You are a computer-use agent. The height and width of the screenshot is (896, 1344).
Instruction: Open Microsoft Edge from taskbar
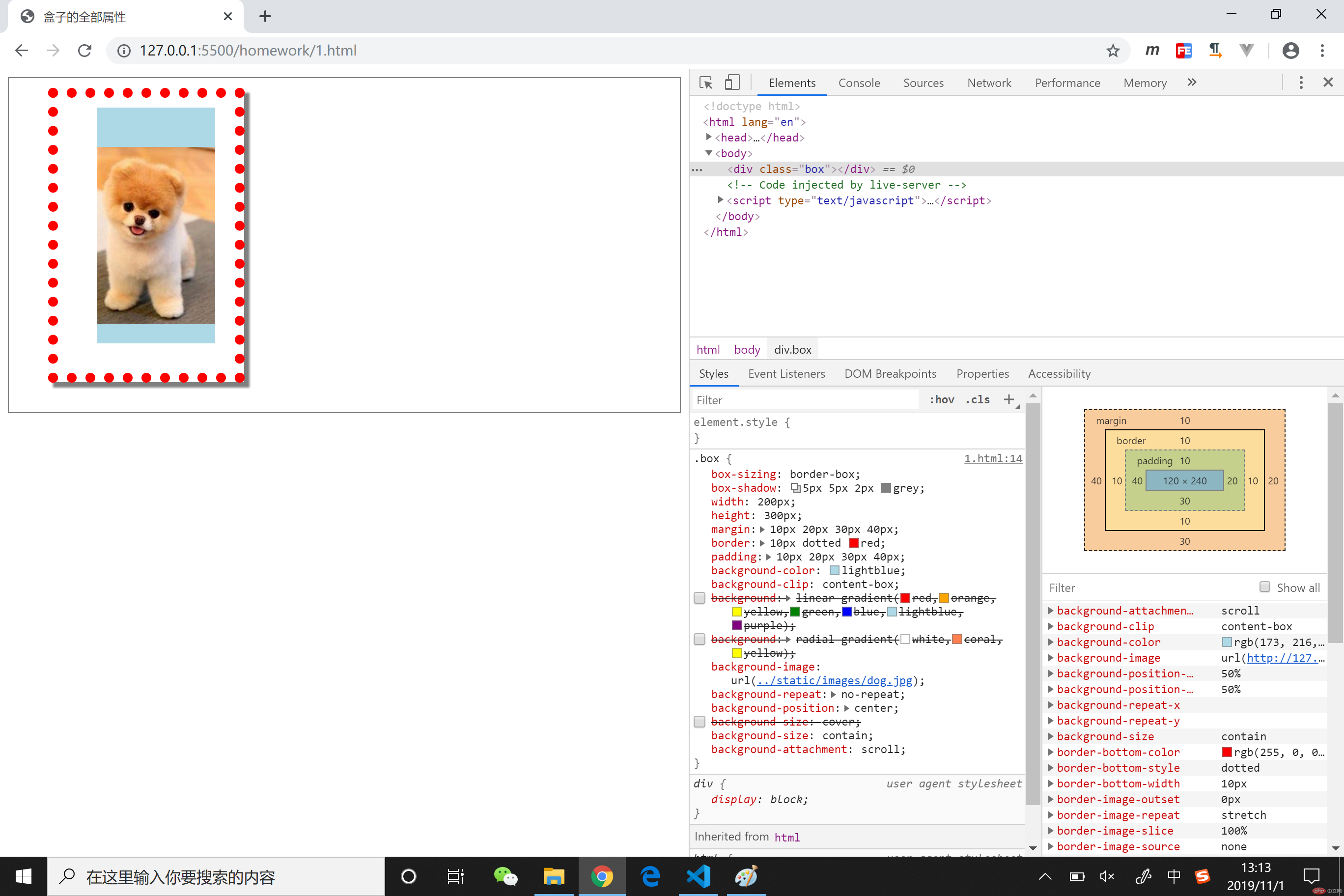click(x=650, y=876)
